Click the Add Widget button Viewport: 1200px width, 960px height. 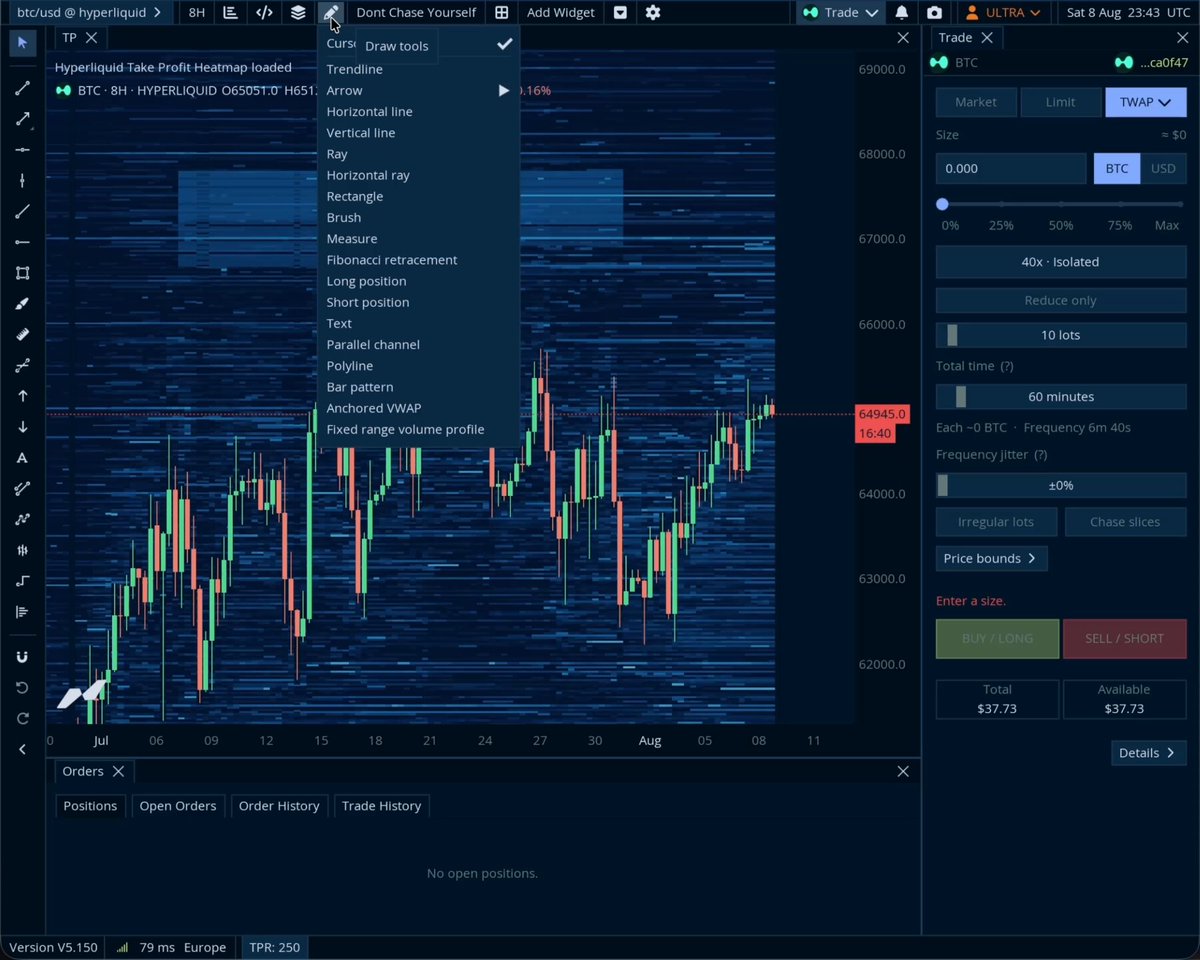(x=561, y=12)
